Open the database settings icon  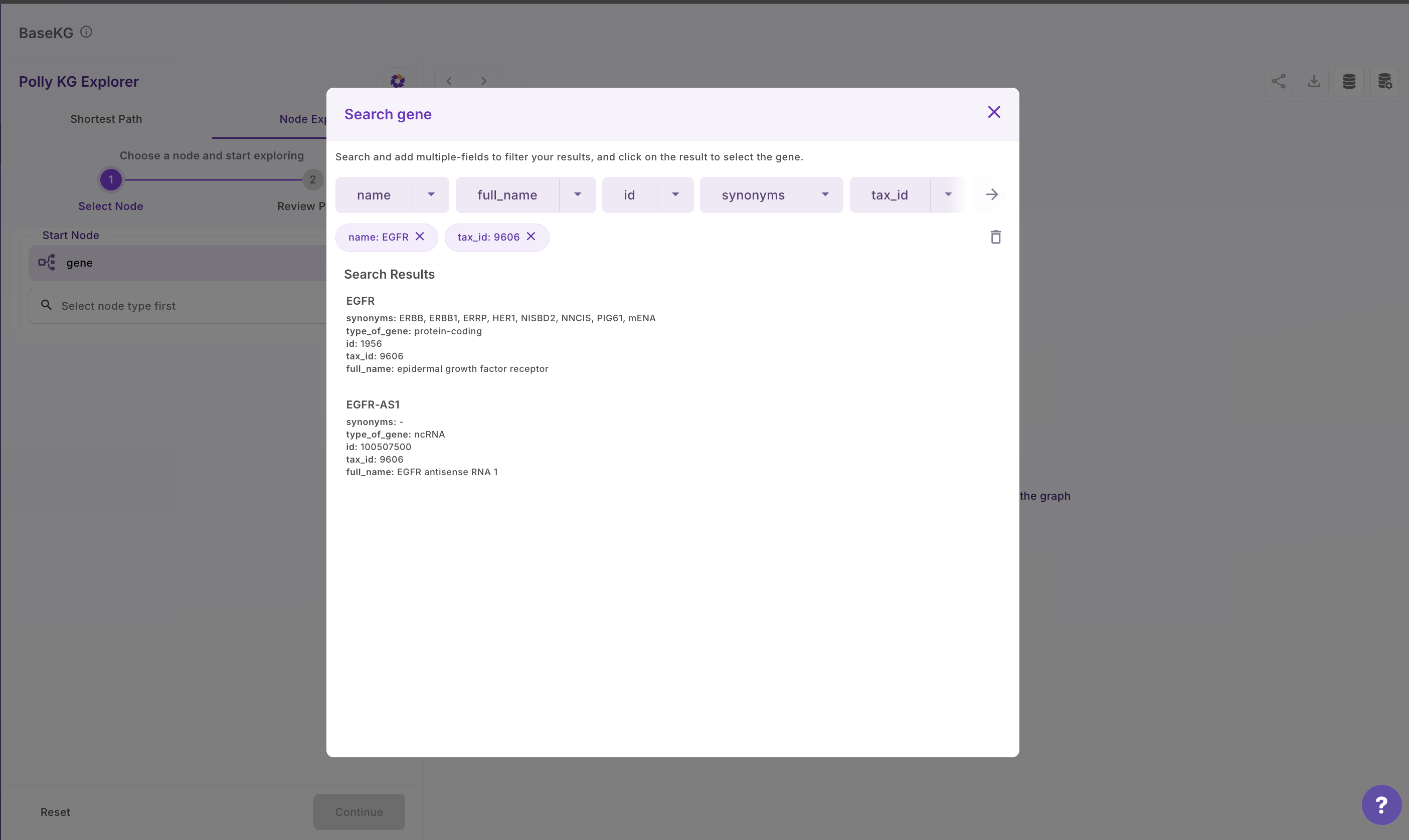click(x=1384, y=81)
